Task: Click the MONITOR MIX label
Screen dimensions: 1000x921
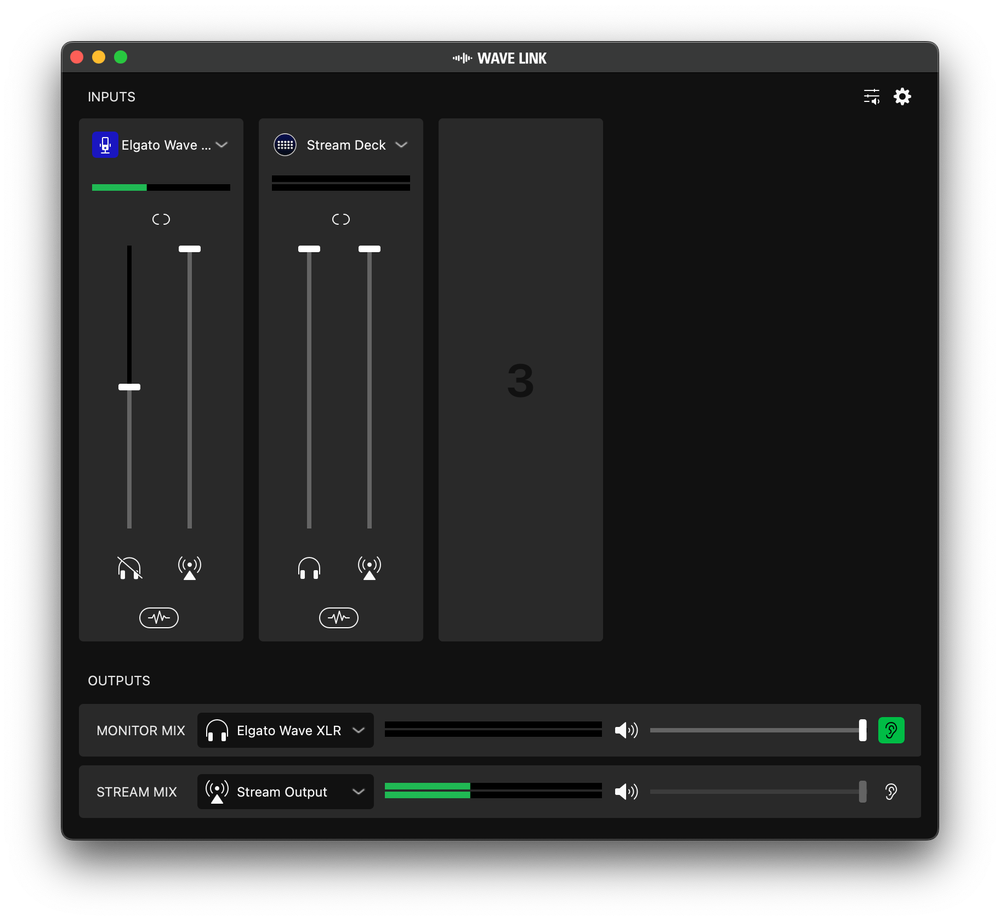Action: pos(140,730)
